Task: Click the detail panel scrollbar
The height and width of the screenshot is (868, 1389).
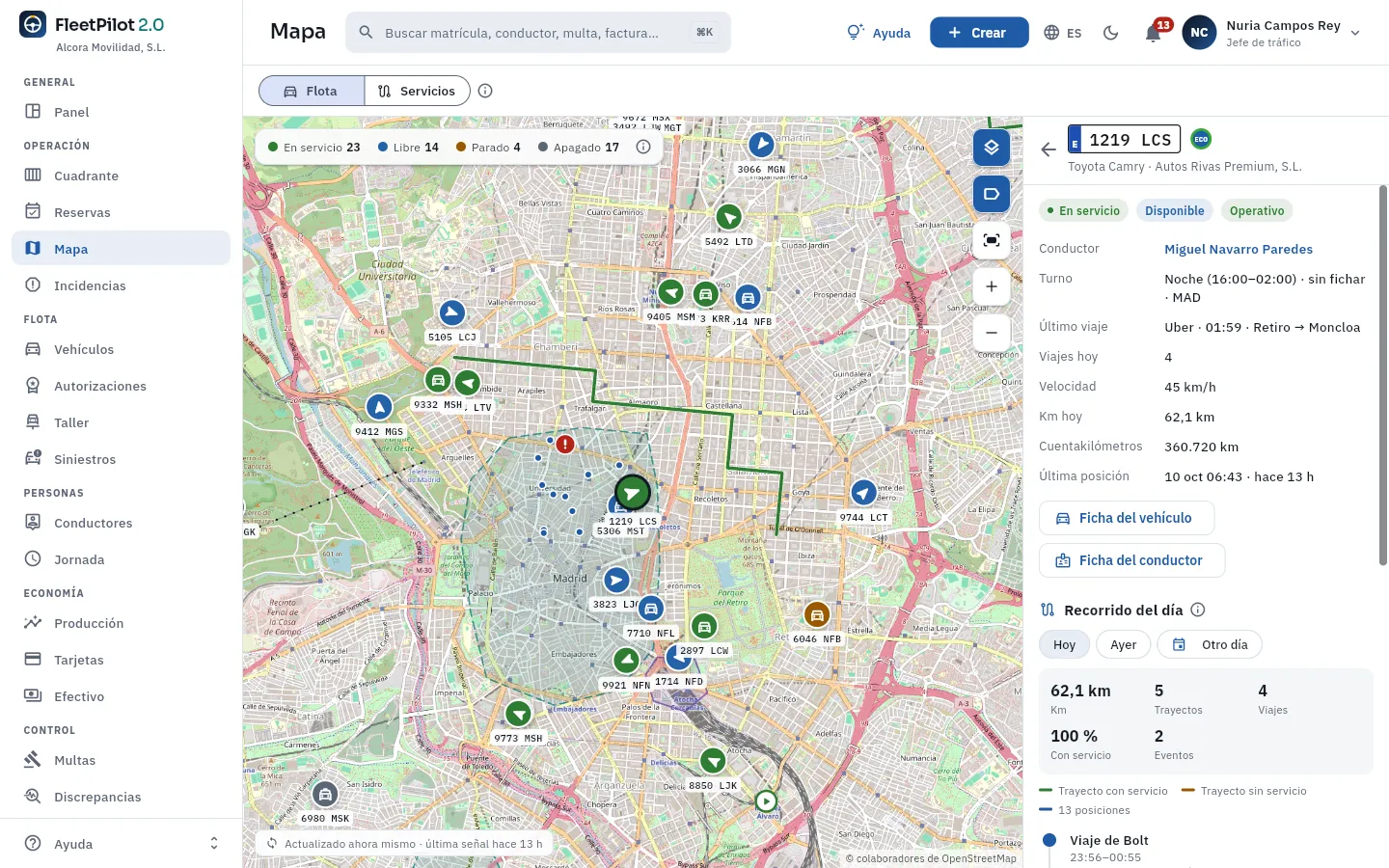Action: pyautogui.click(x=1383, y=376)
